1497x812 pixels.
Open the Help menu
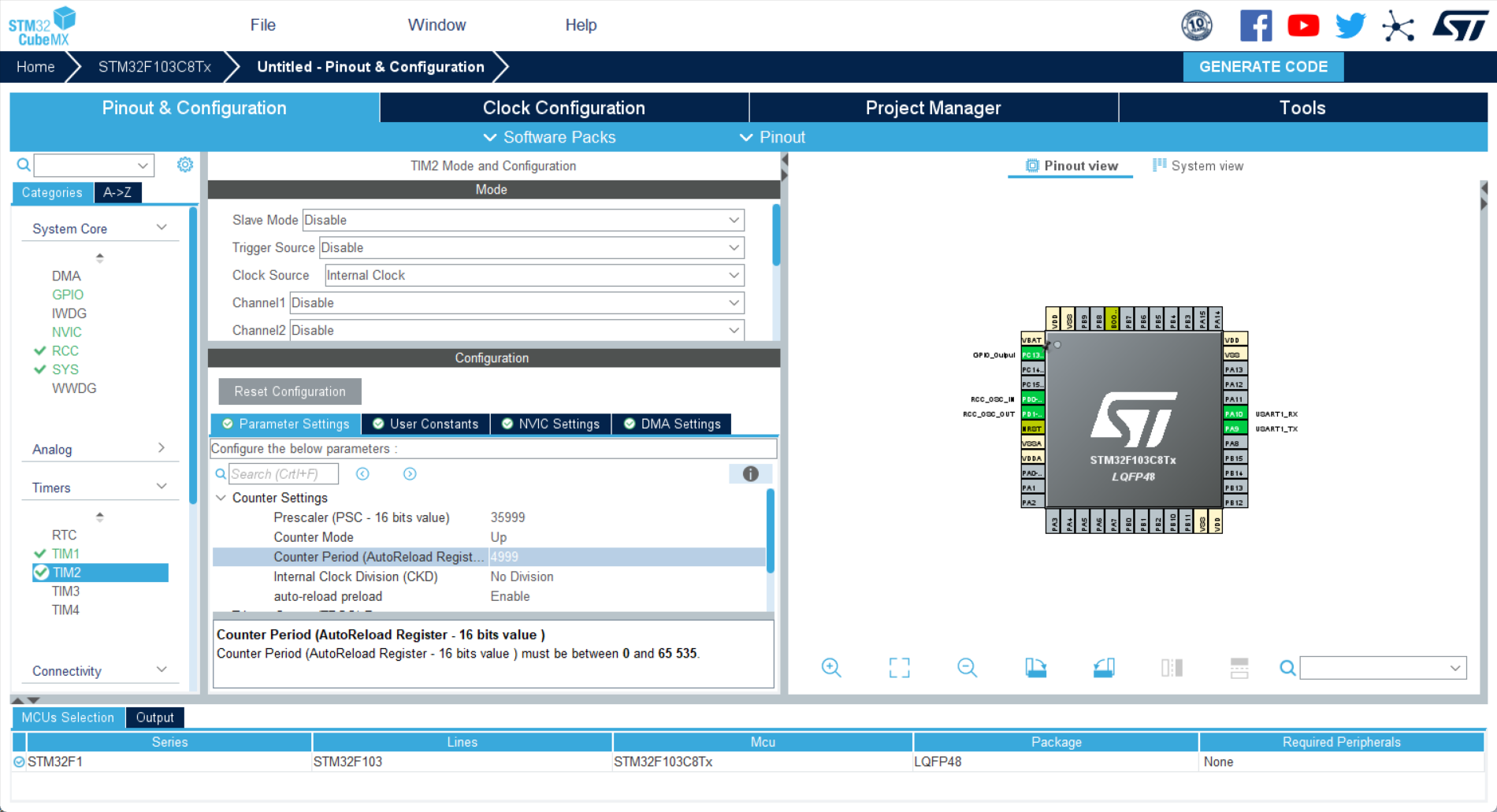(x=581, y=25)
